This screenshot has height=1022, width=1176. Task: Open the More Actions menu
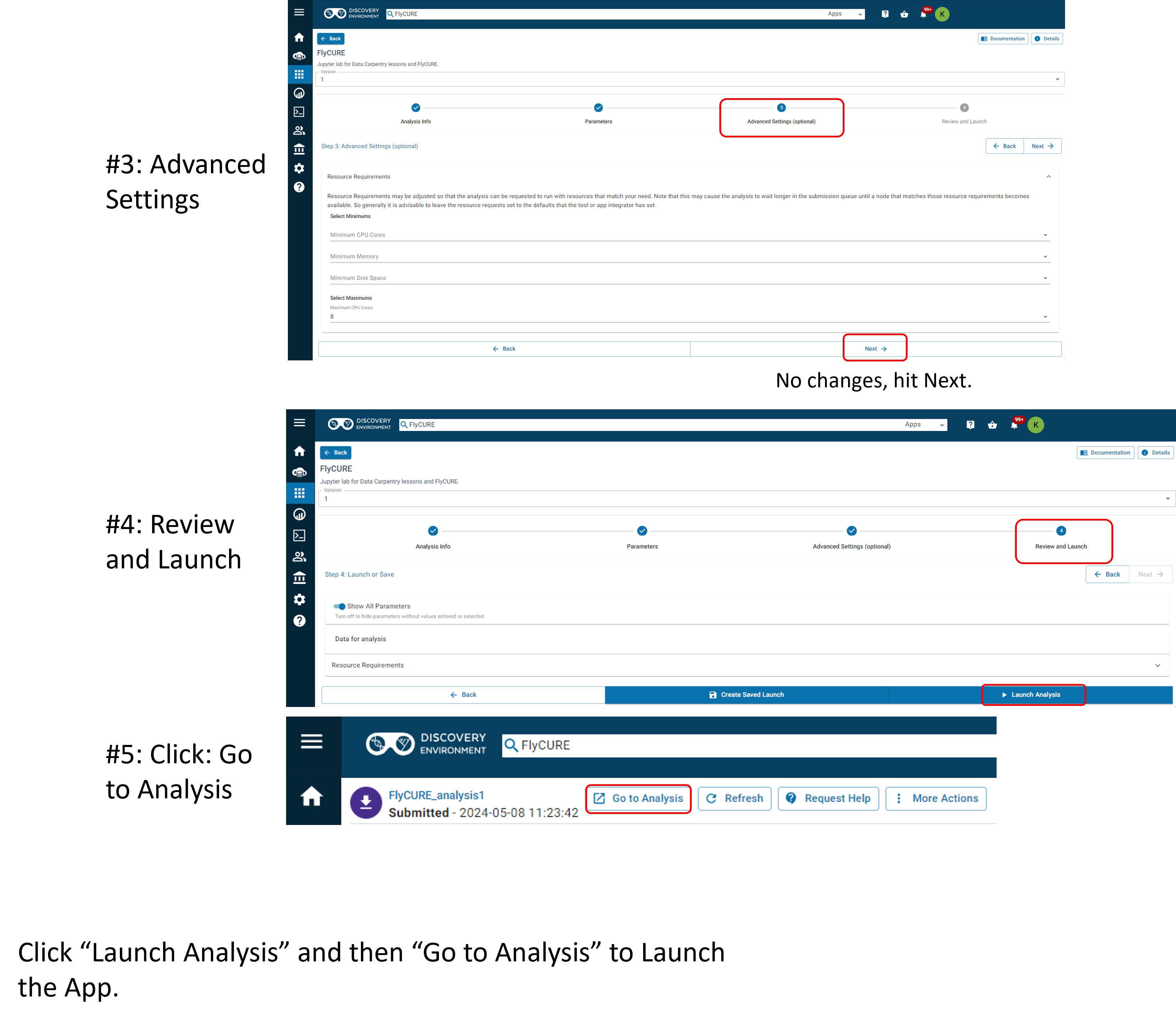click(x=936, y=798)
